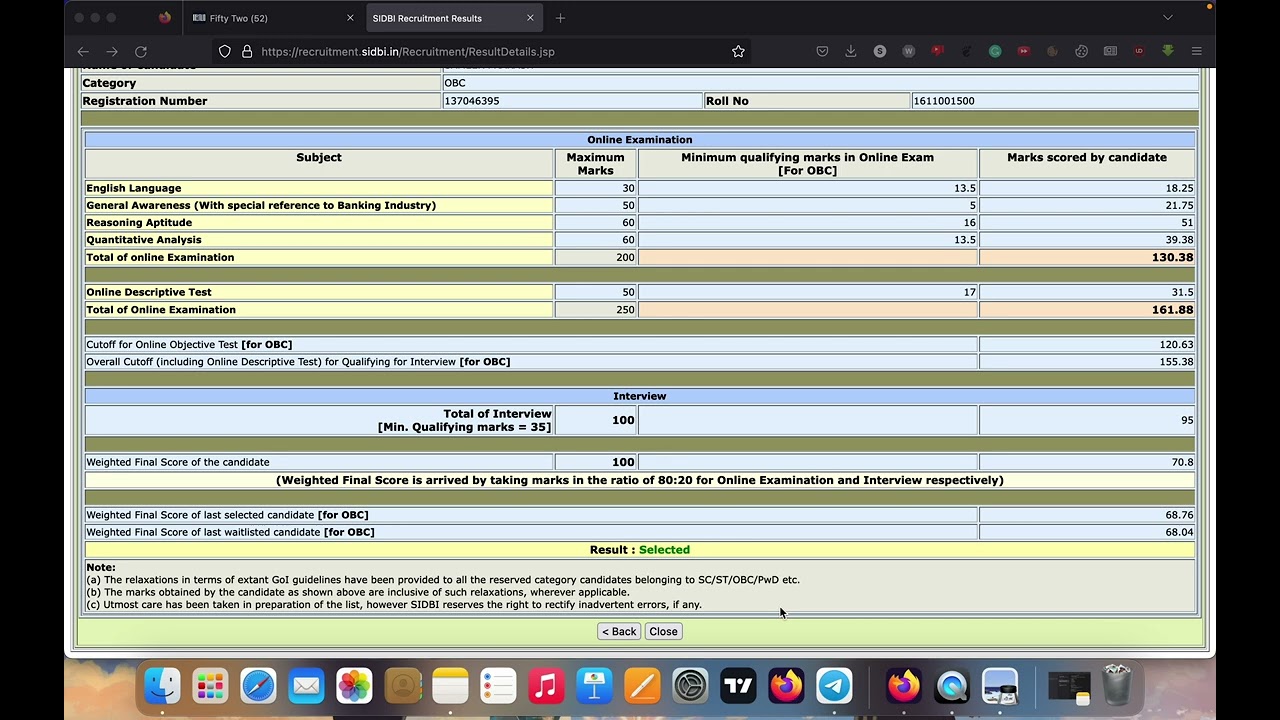
Task: Go back using the browser back arrow
Action: coord(83,51)
